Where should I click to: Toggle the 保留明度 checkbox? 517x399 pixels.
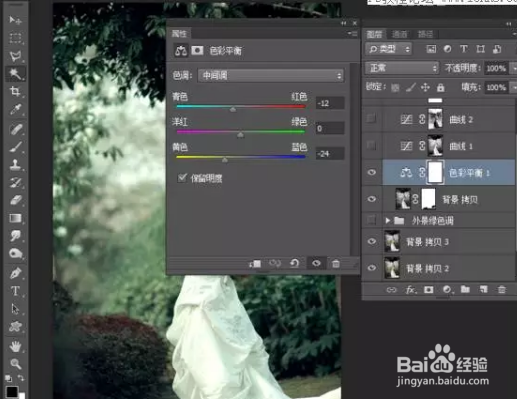[x=182, y=178]
